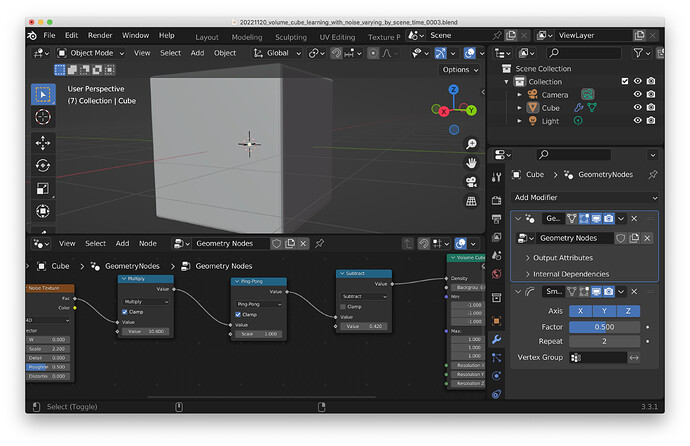Open the Object Mode dropdown
The height and width of the screenshot is (446, 690).
point(91,53)
